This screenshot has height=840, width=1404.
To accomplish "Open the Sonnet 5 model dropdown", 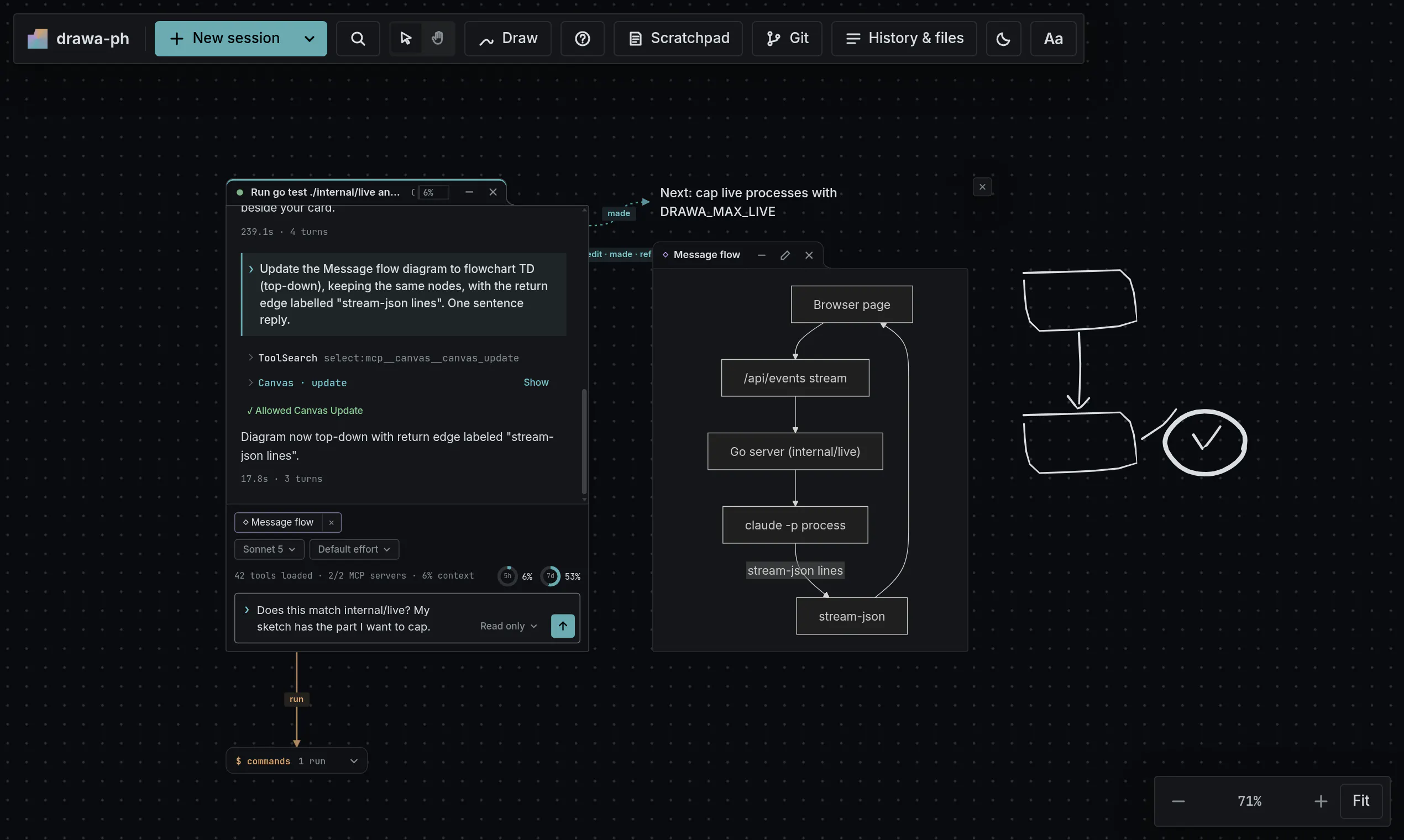I will pyautogui.click(x=270, y=549).
